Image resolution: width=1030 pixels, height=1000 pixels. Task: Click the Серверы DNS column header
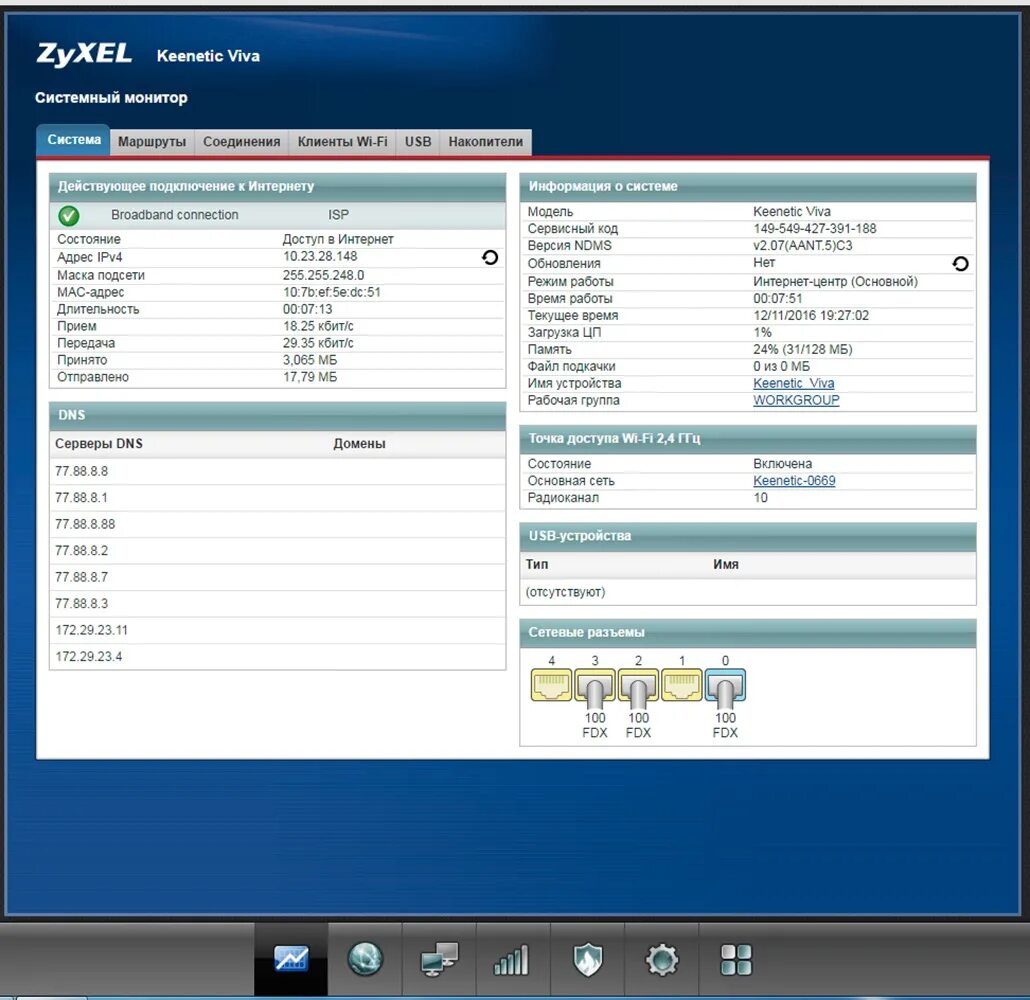[99, 443]
